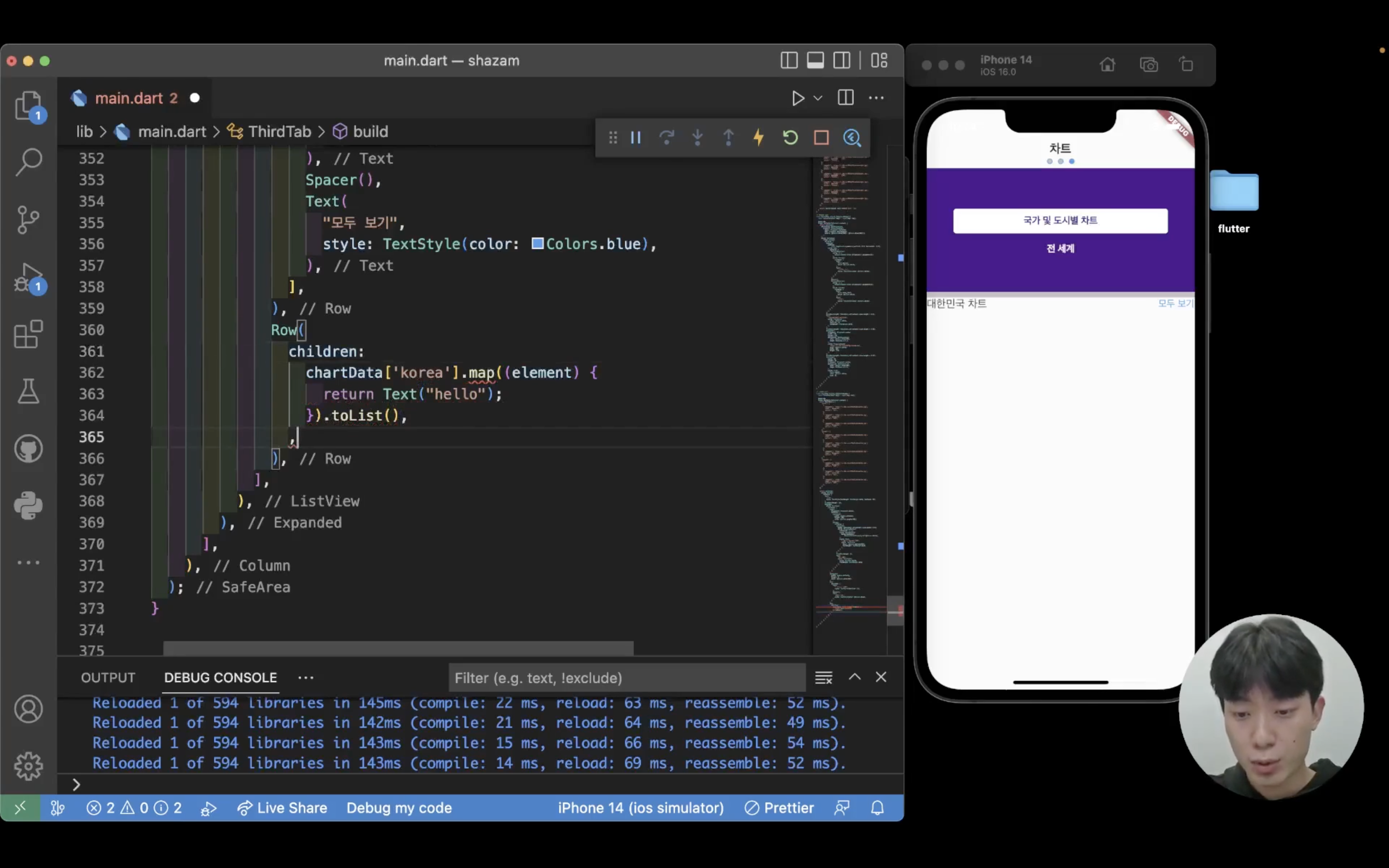Click feedback icon in status bar

click(x=842, y=808)
